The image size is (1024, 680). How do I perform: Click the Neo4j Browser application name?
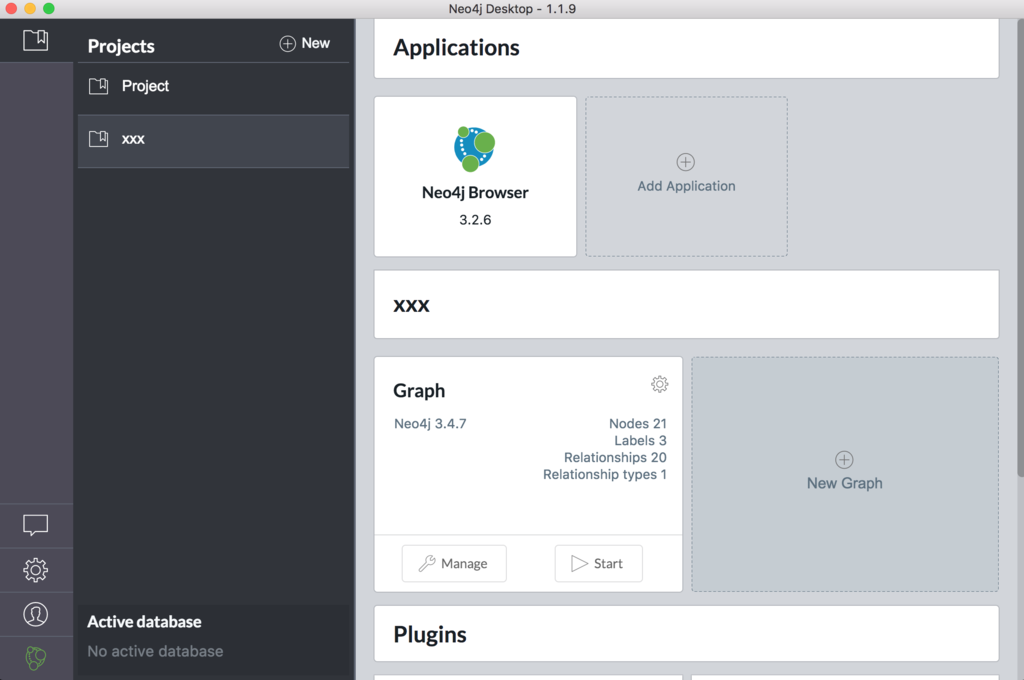pos(475,193)
